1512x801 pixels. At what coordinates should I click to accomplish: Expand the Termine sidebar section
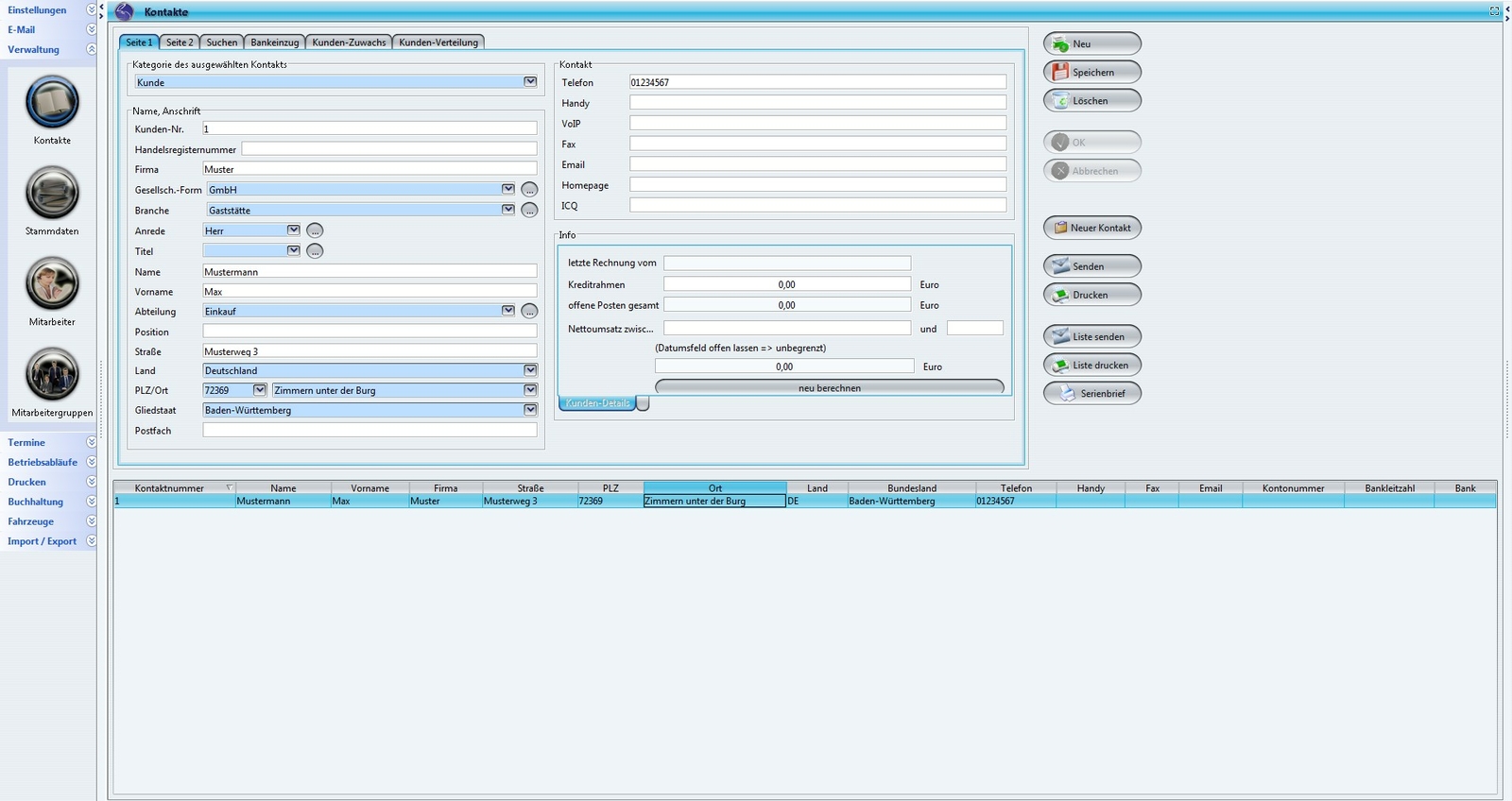point(91,442)
